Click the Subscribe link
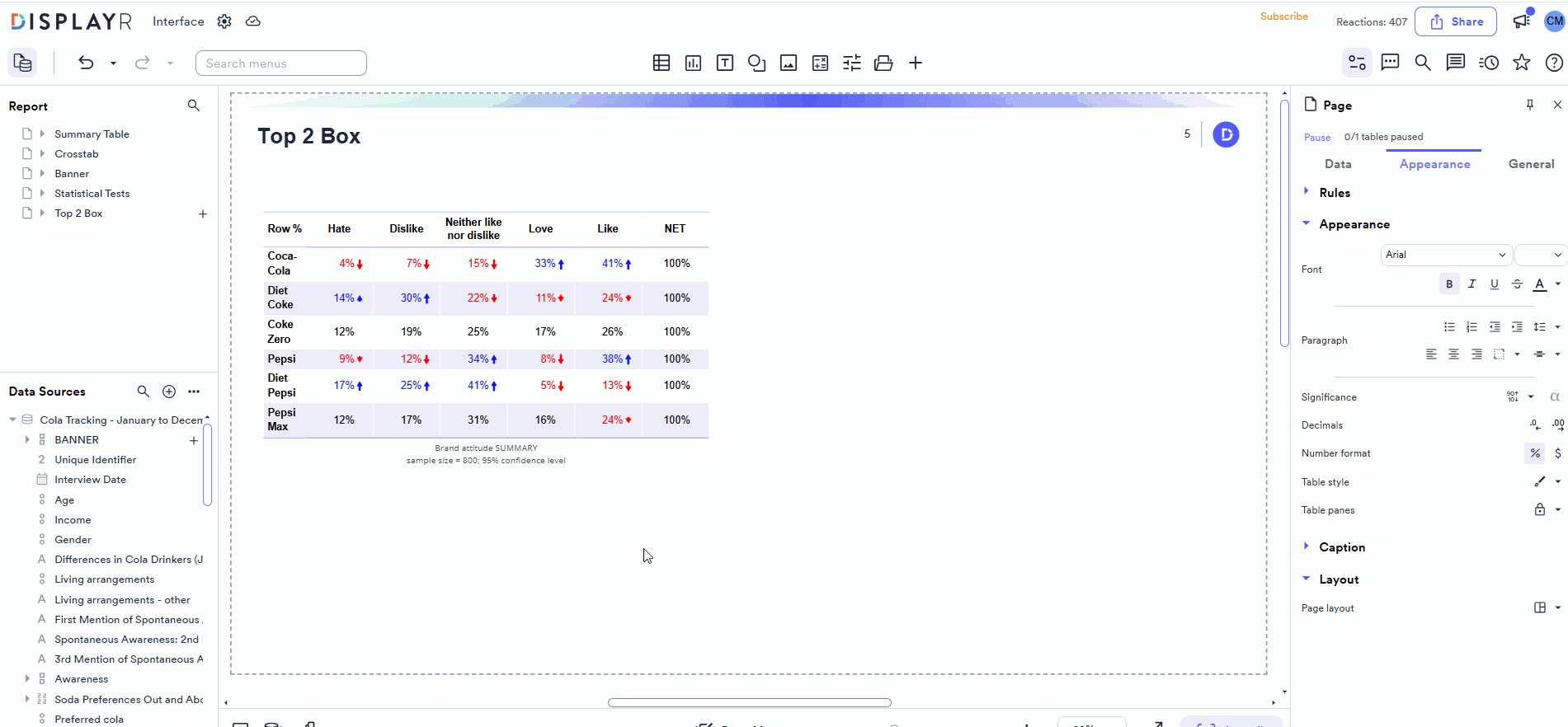Viewport: 1568px width, 727px height. click(x=1283, y=16)
